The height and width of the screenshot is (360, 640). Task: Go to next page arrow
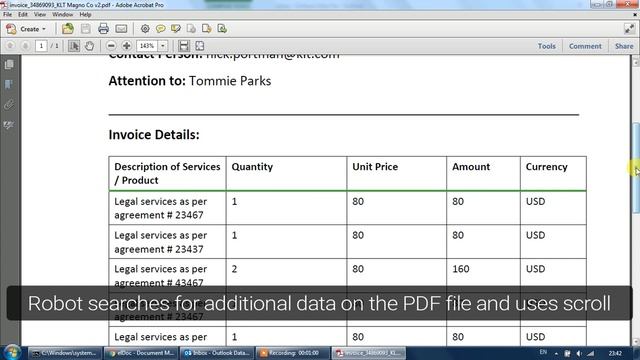coord(25,46)
